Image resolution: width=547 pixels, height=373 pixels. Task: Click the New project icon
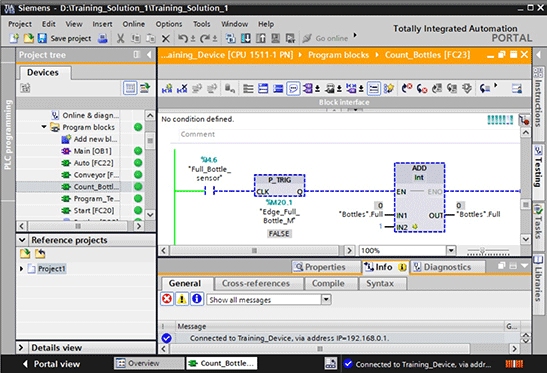(14, 38)
